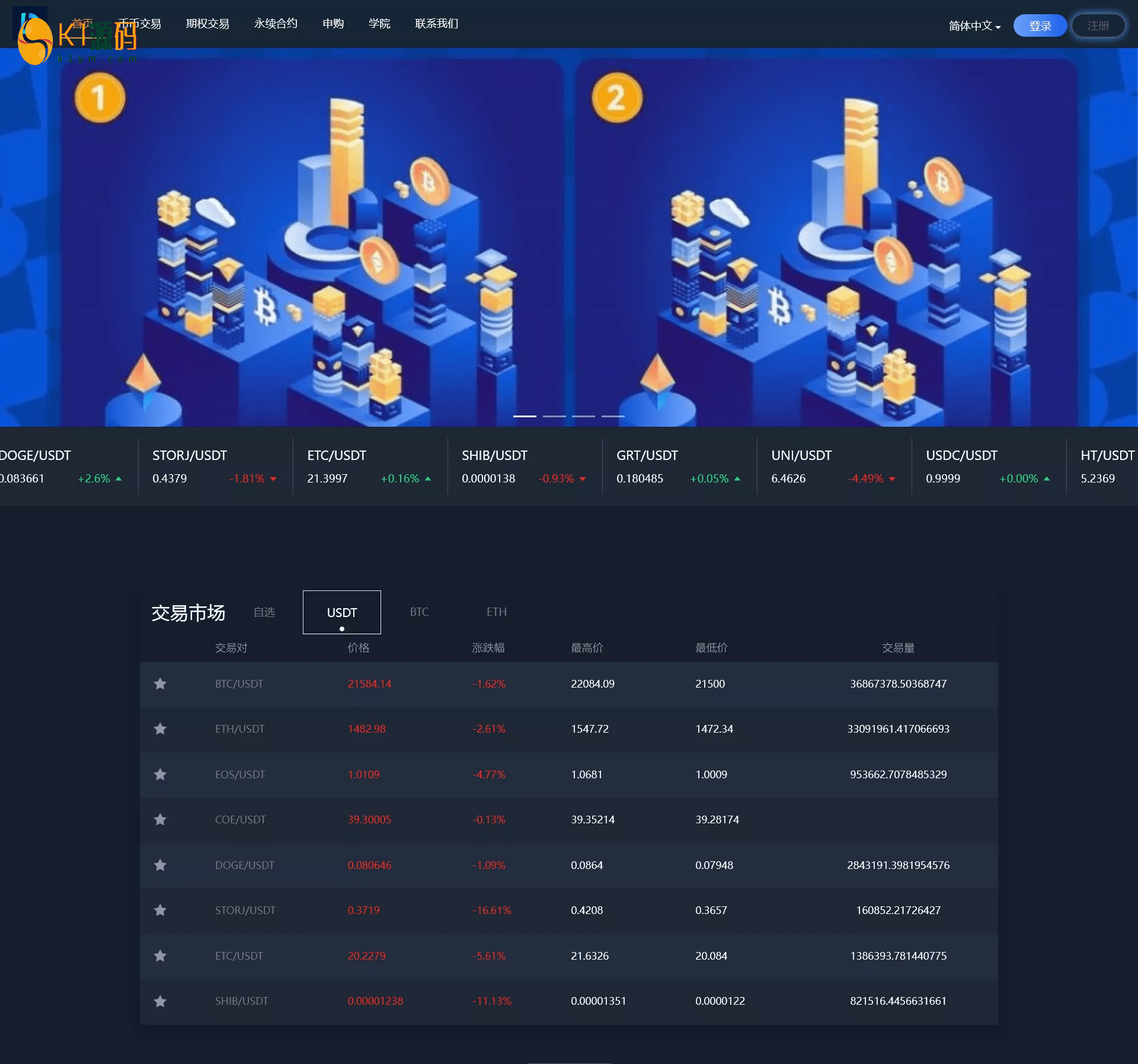Click the 联系我们 contact us menu item
The height and width of the screenshot is (1064, 1138).
[x=436, y=22]
